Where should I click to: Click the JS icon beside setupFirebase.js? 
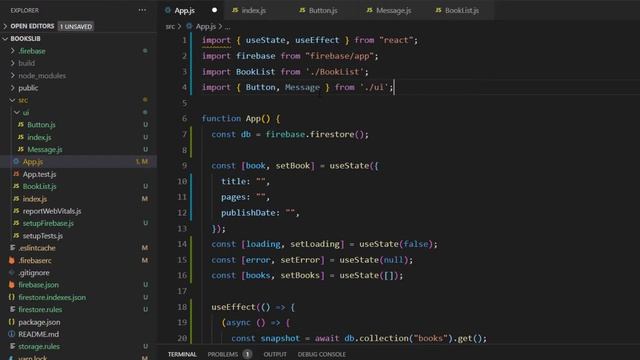(x=16, y=223)
